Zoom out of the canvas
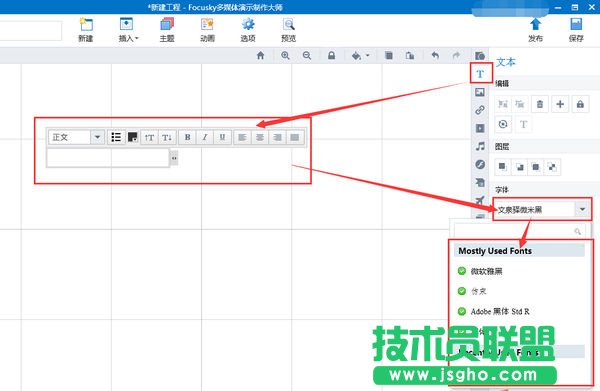Viewport: 600px width, 391px height. [307, 55]
